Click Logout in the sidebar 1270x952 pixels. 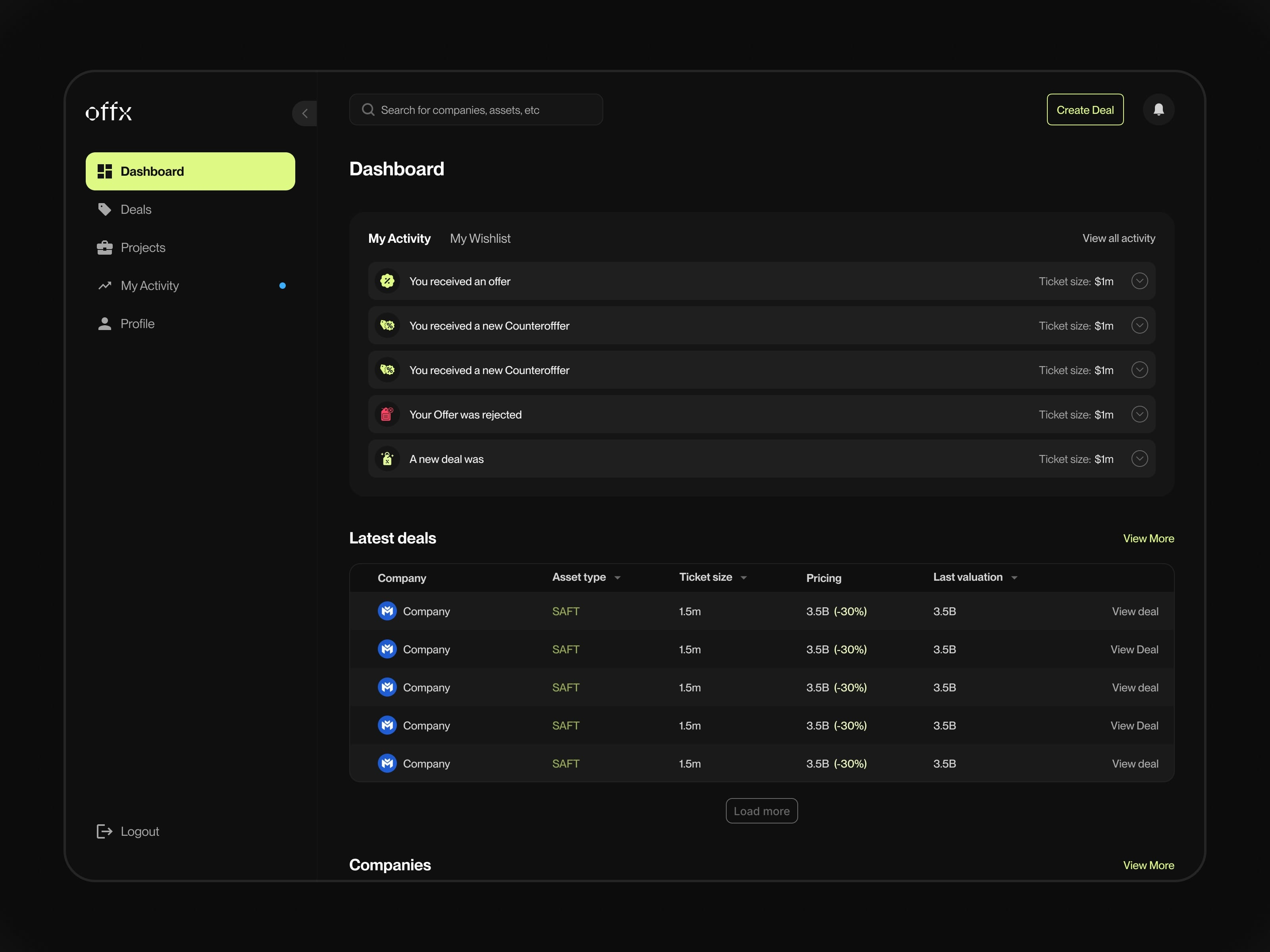tap(127, 831)
